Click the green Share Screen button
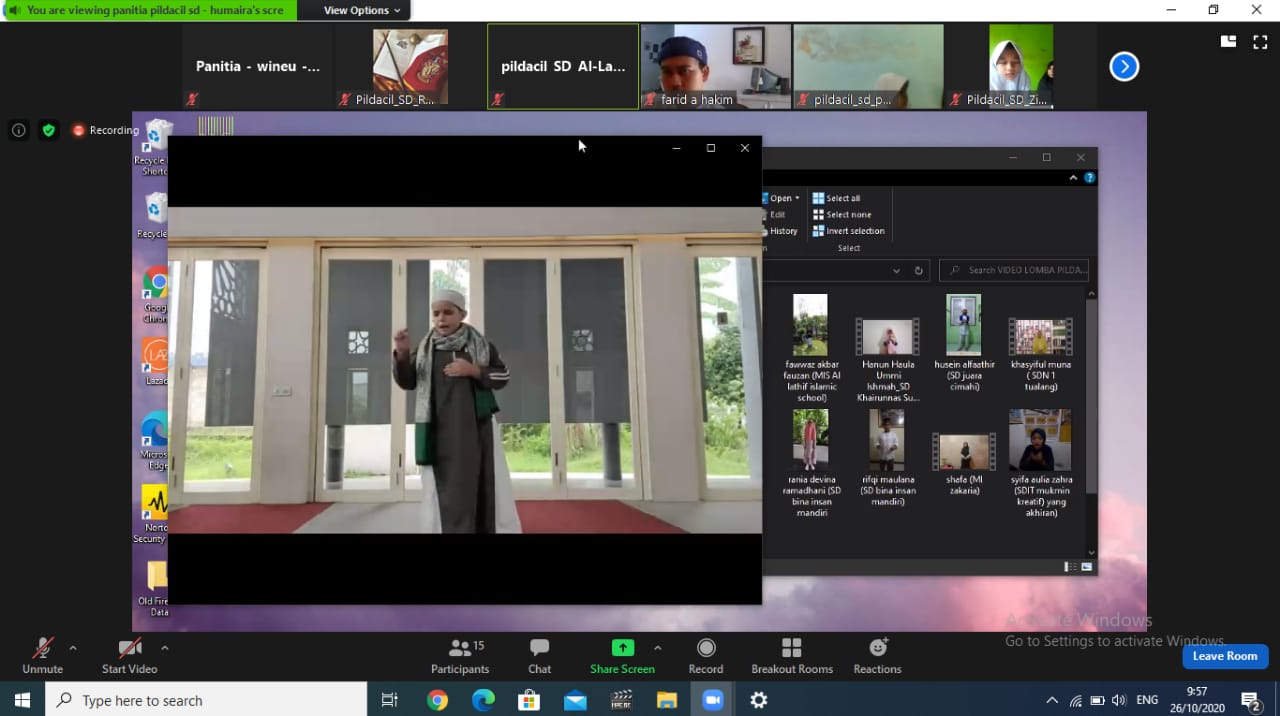 [622, 656]
